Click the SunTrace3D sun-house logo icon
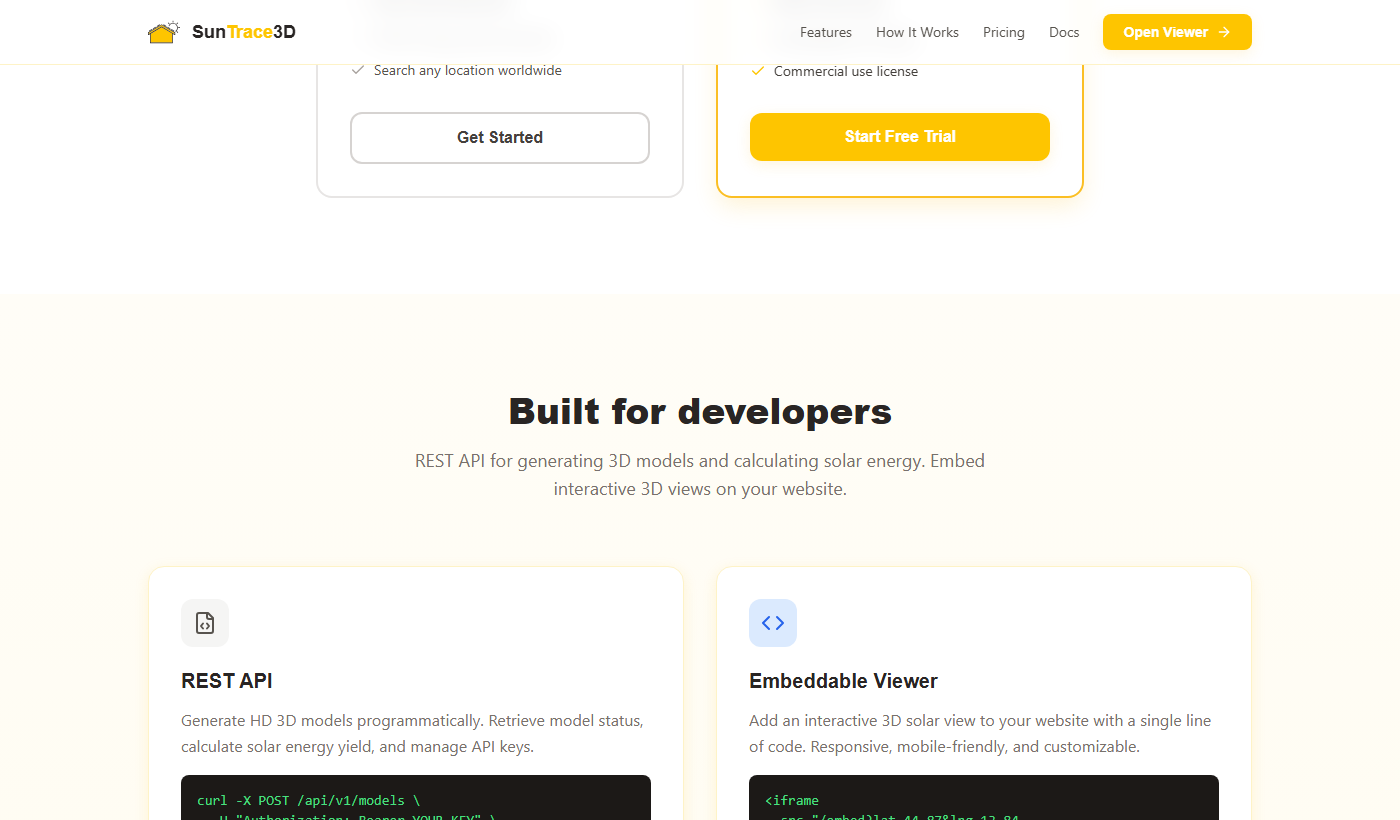Screen dimensions: 1400x820 163,31
